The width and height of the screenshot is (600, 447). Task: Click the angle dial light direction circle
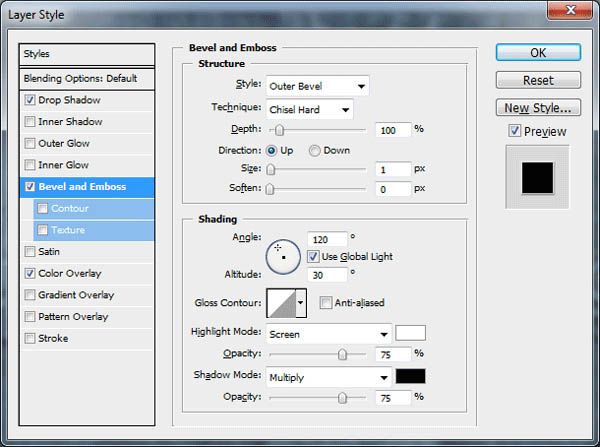(x=283, y=257)
